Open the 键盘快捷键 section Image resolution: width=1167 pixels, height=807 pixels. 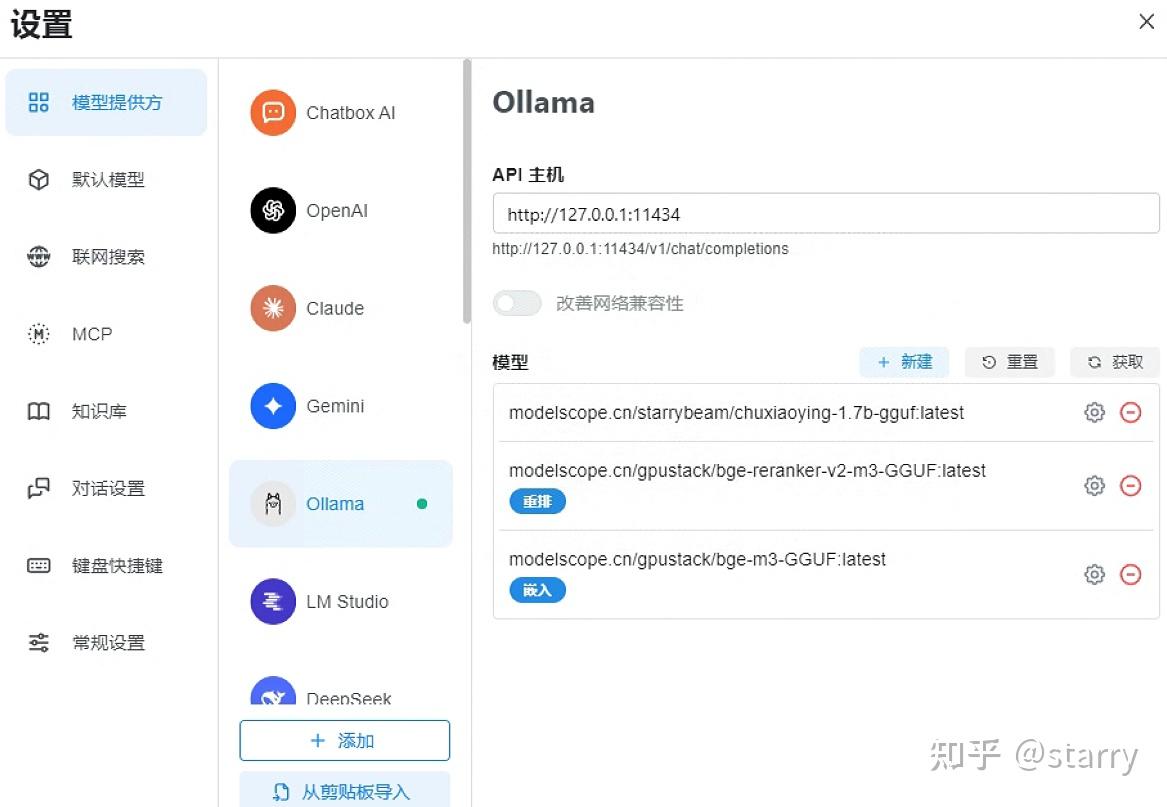click(106, 566)
